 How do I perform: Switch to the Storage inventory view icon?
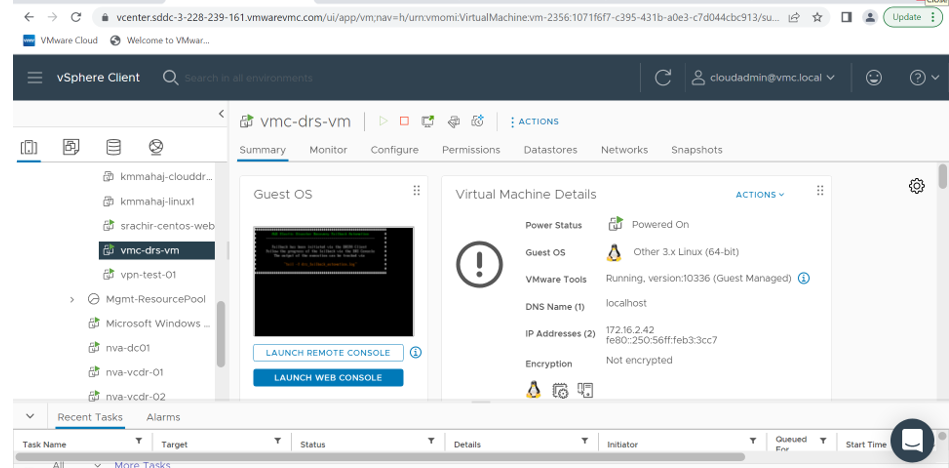pos(113,147)
